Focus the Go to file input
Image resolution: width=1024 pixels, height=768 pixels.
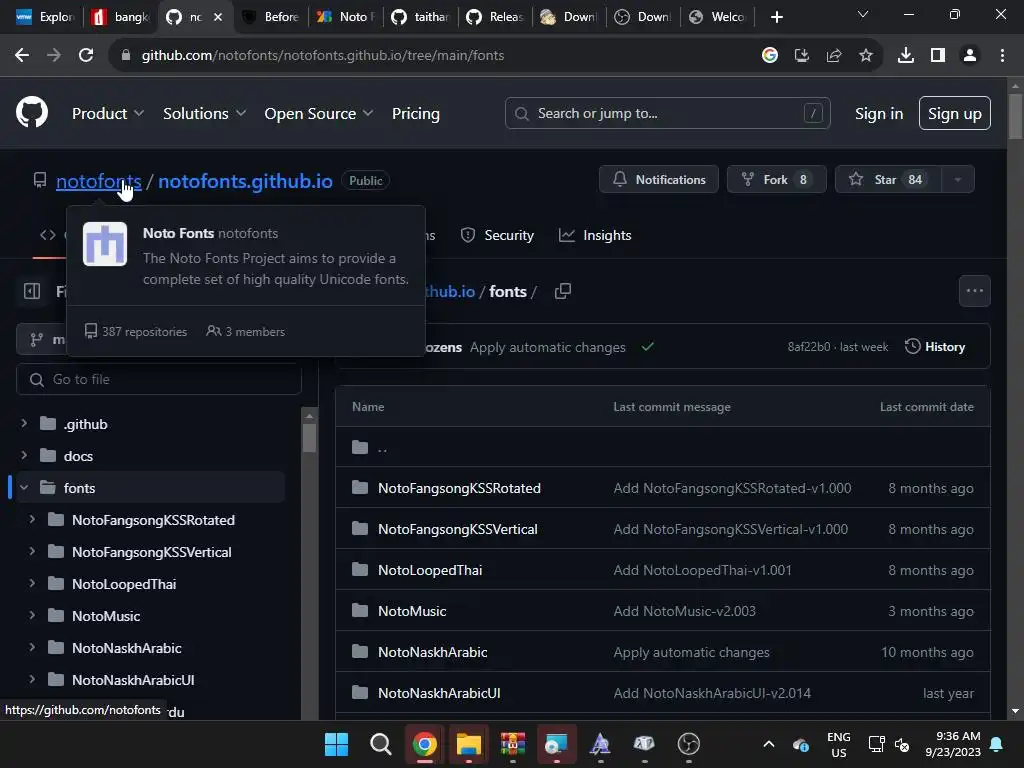tap(159, 379)
